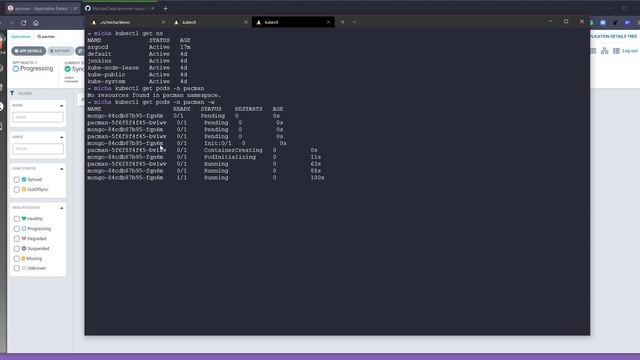Add a new terminal tab with plus

(x=343, y=22)
